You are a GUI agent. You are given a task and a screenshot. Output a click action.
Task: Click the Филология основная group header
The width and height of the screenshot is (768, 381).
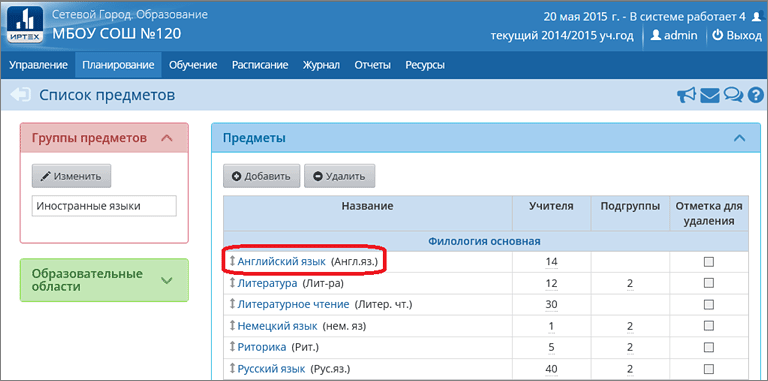coord(484,241)
